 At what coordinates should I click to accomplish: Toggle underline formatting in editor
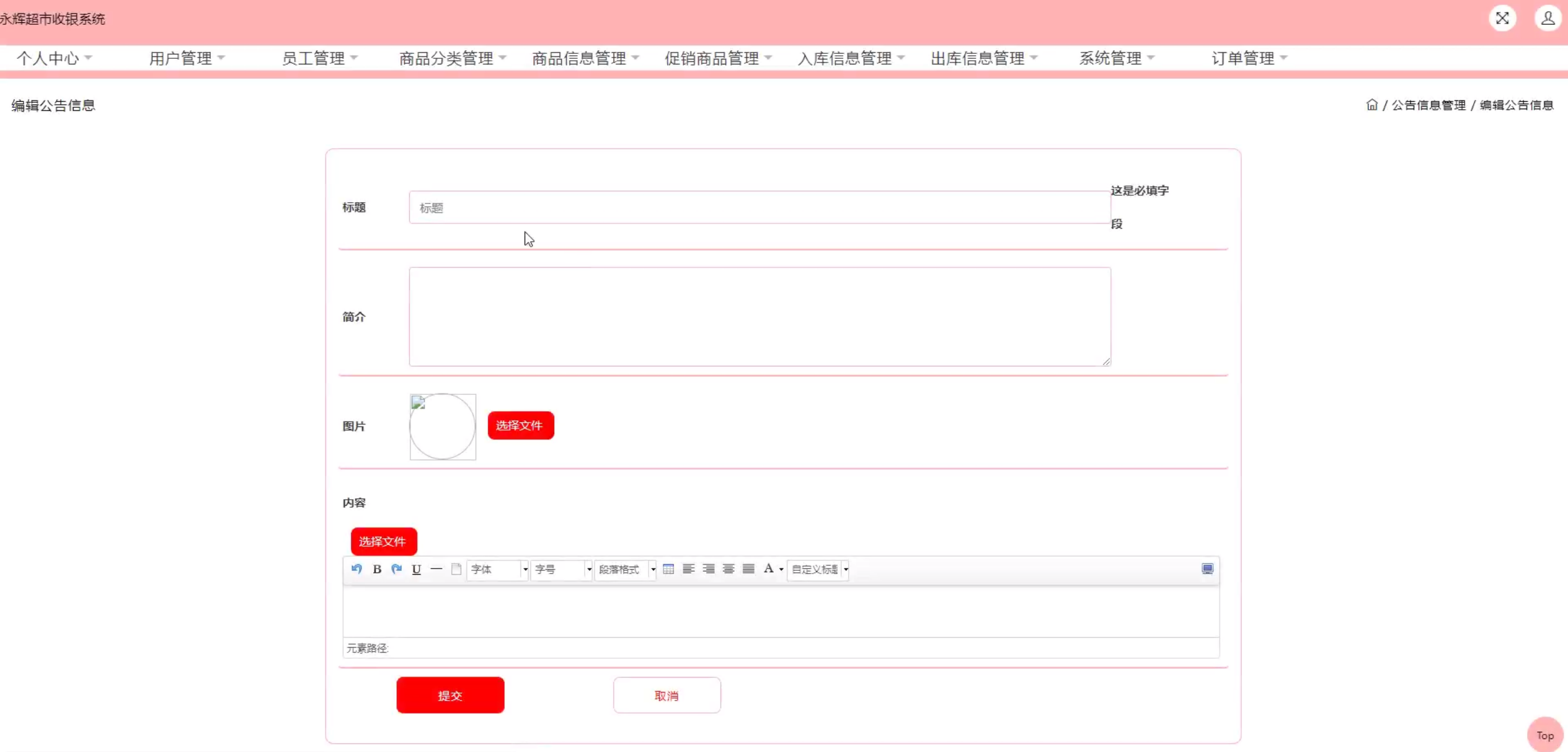click(417, 568)
